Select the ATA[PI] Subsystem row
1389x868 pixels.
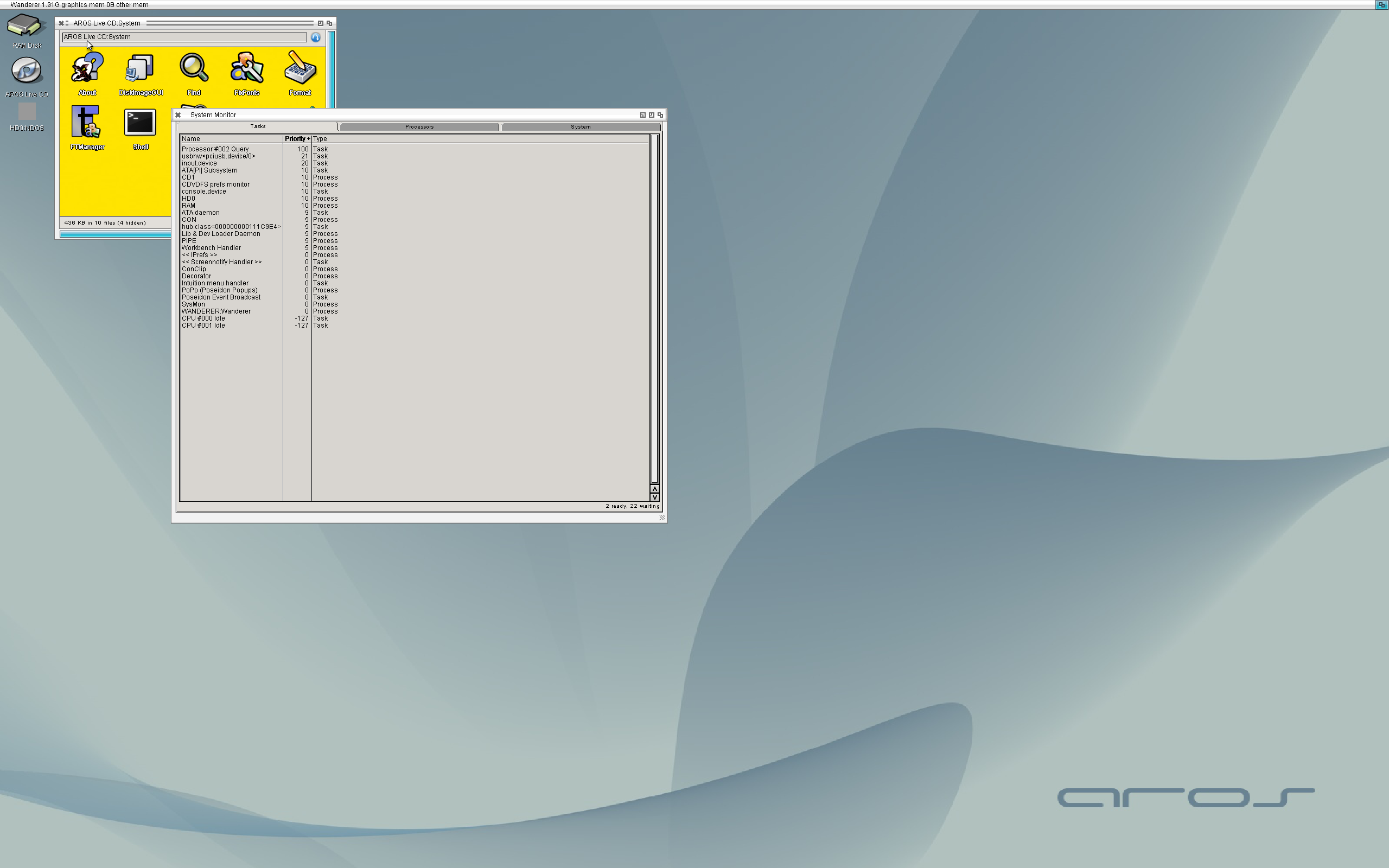415,170
